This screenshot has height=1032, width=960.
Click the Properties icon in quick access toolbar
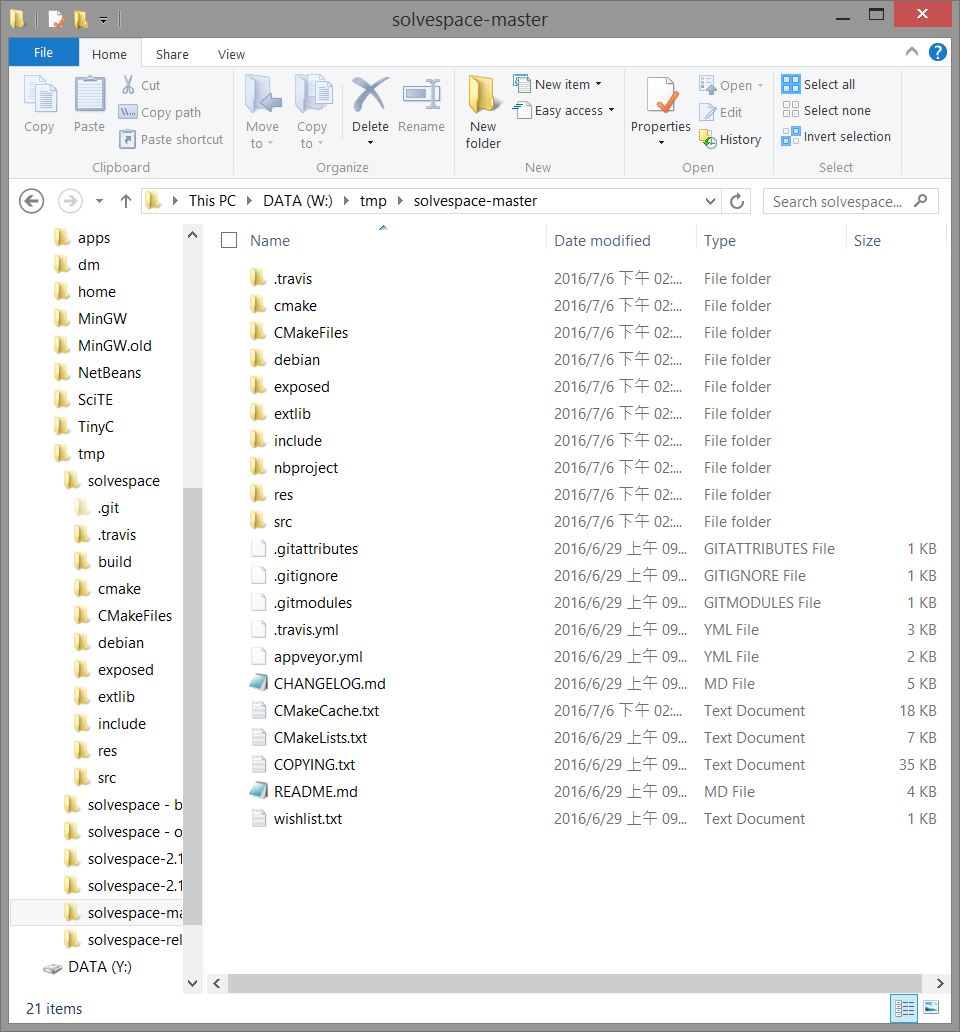(57, 19)
